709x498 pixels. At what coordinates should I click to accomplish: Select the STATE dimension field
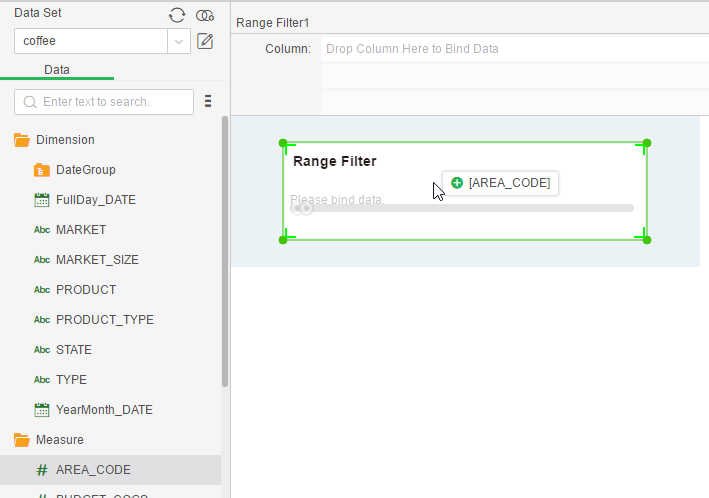tap(73, 350)
